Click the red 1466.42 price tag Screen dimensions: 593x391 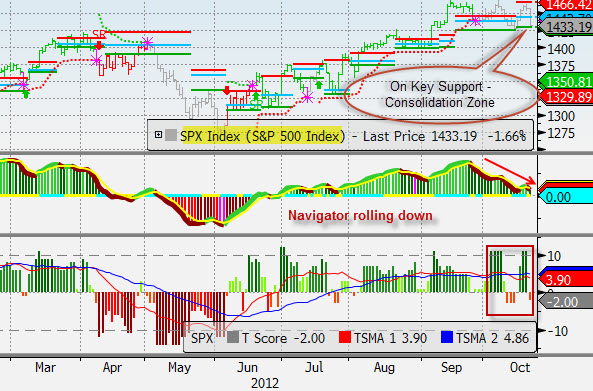click(x=566, y=5)
